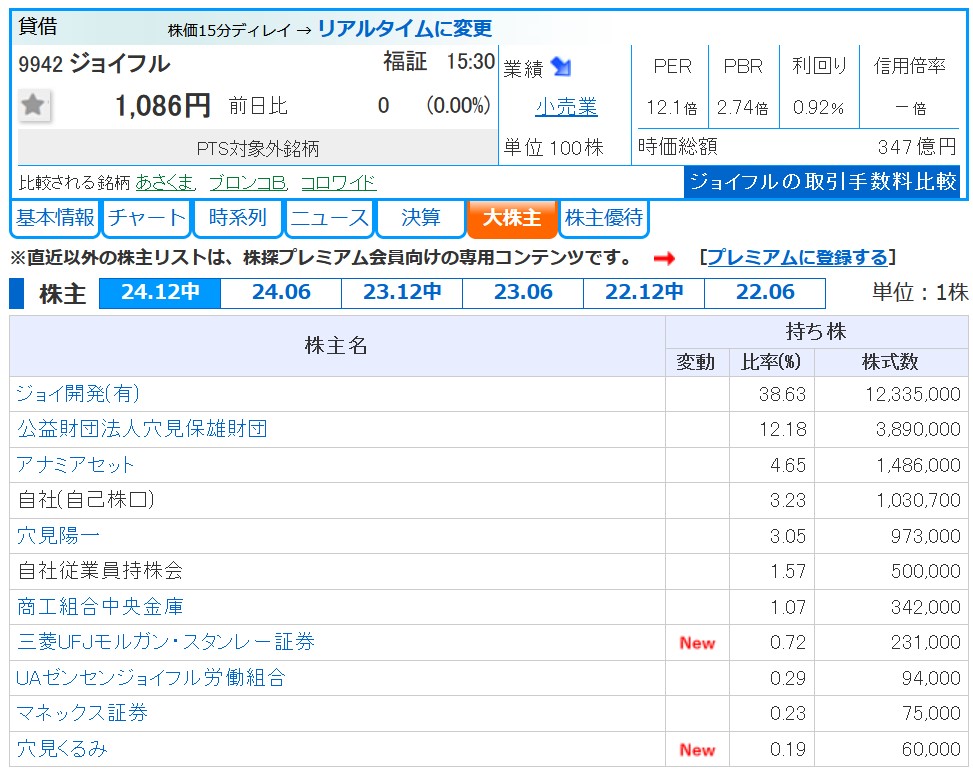Select the 23.06 period tab

coord(523,293)
